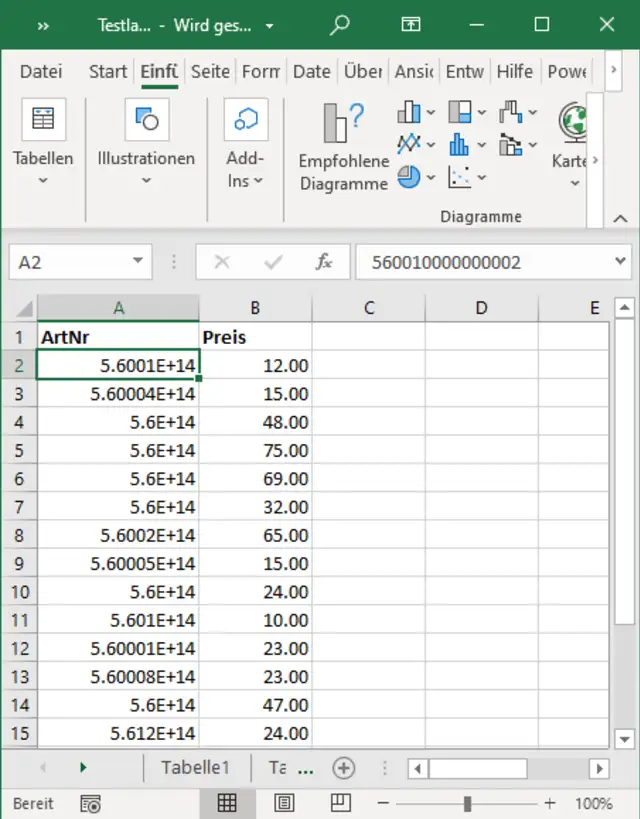Switch to Page Break Preview
Viewport: 640px width, 819px height.
click(x=340, y=803)
